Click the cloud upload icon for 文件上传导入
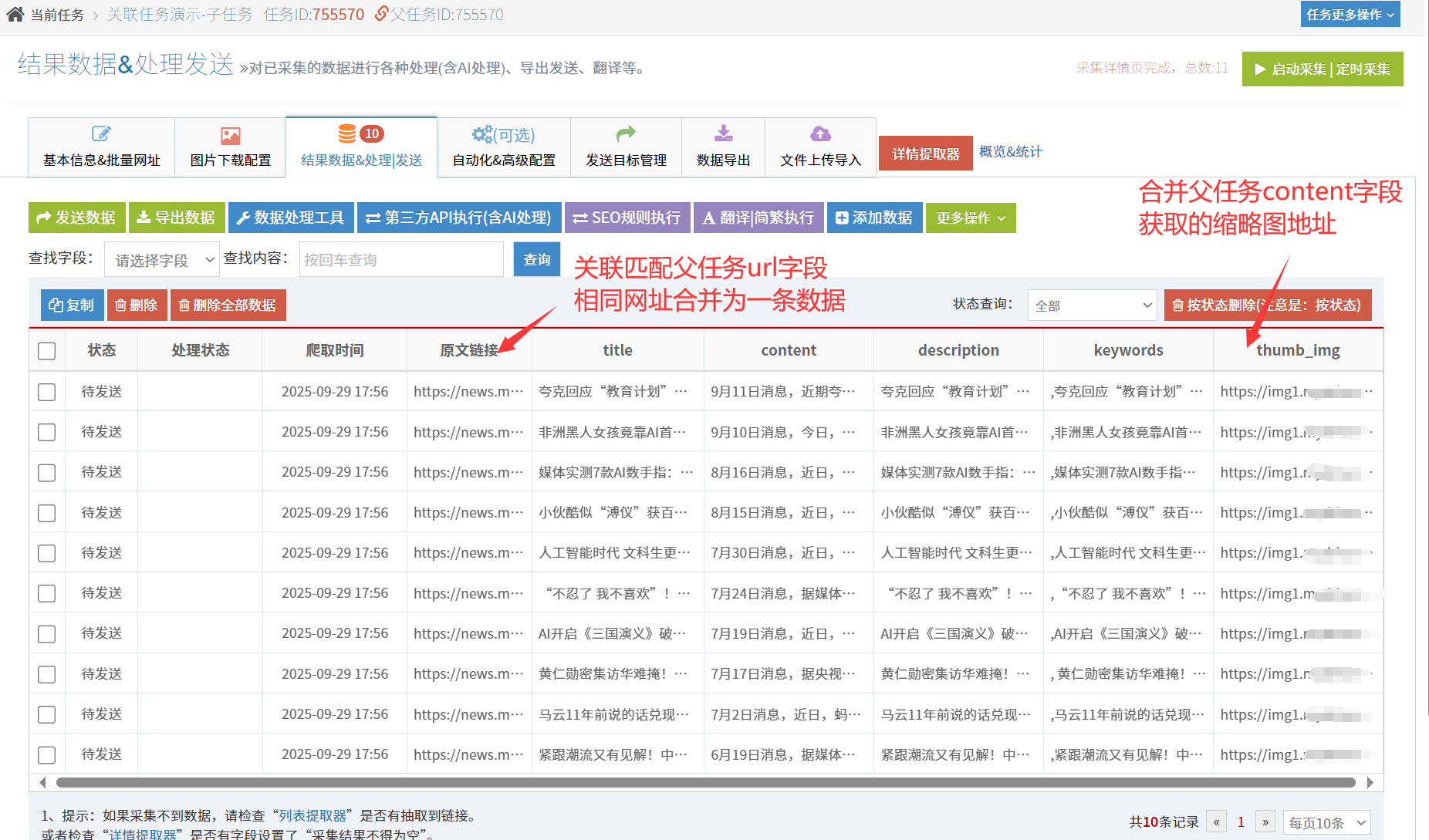 (820, 133)
